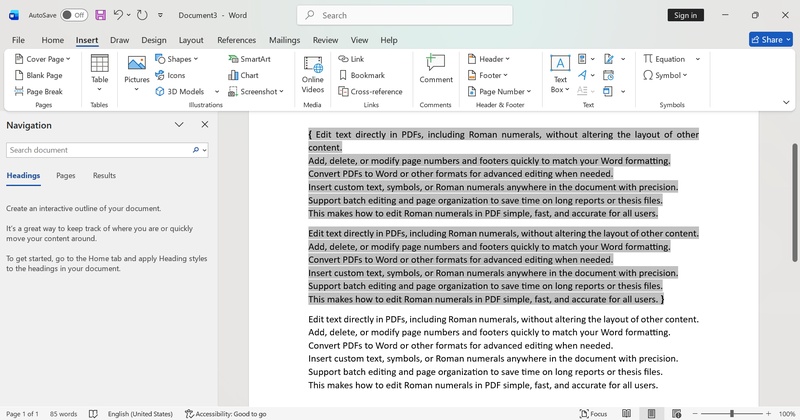Screen dimensions: 800x420
Task: Insert Online Videos into document
Action: [x=313, y=72]
